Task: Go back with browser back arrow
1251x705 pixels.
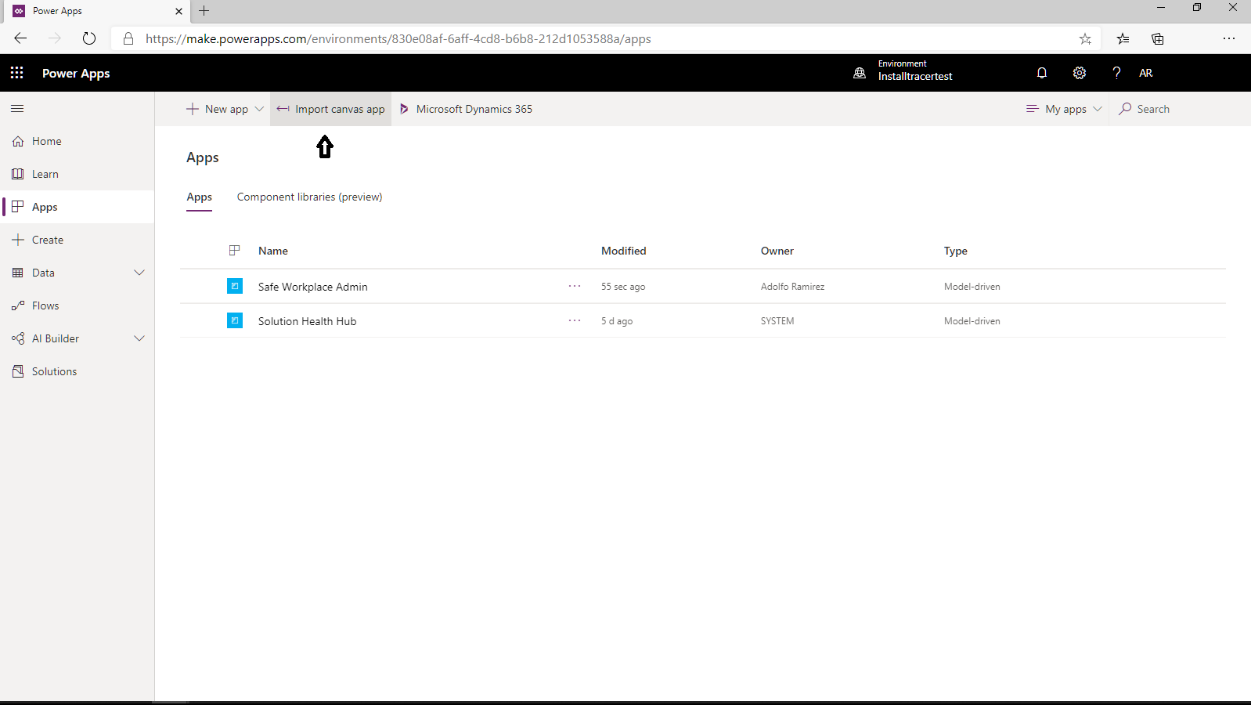Action: coord(20,38)
